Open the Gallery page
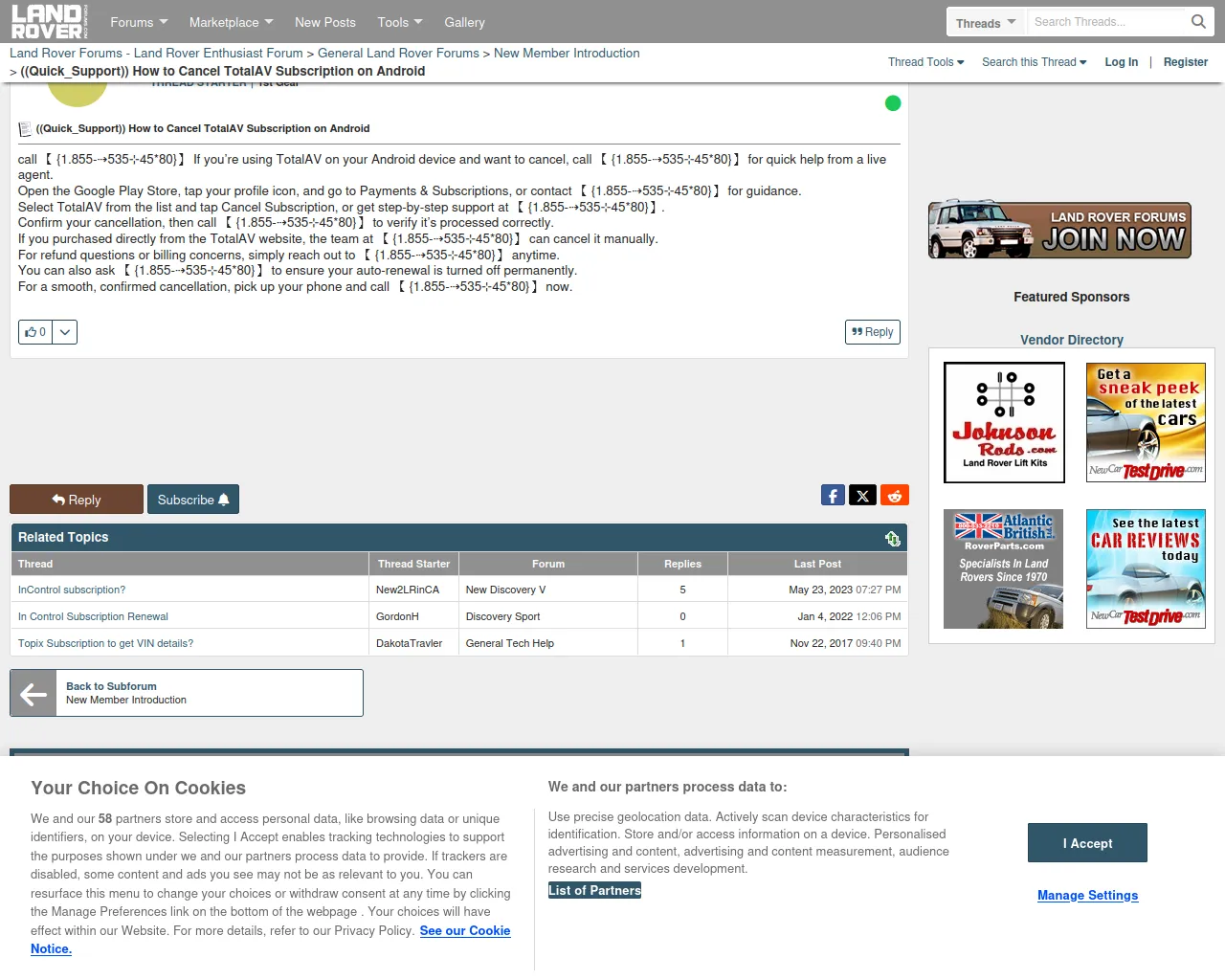The image size is (1225, 980). [464, 22]
